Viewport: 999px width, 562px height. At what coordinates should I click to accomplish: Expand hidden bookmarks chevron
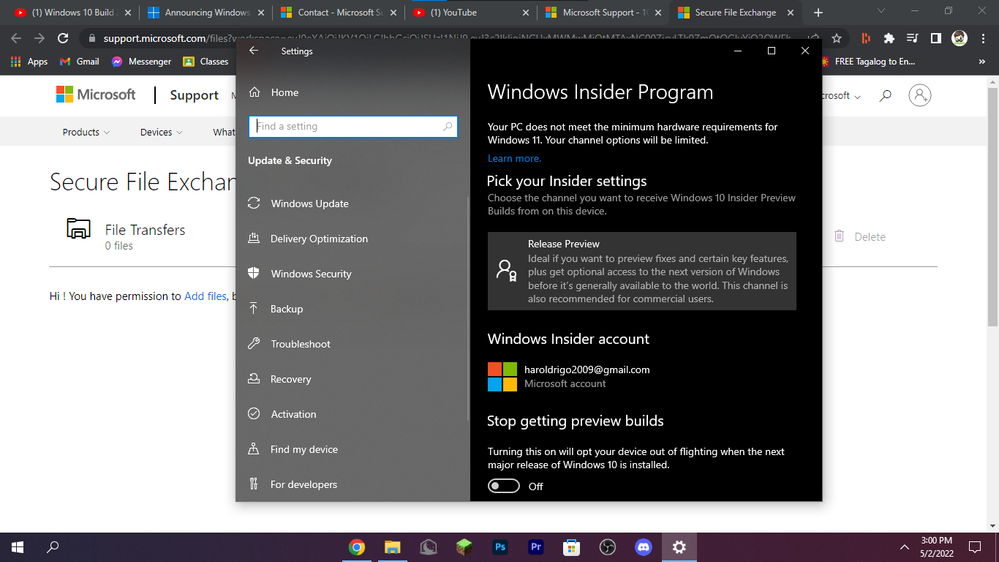(x=982, y=61)
